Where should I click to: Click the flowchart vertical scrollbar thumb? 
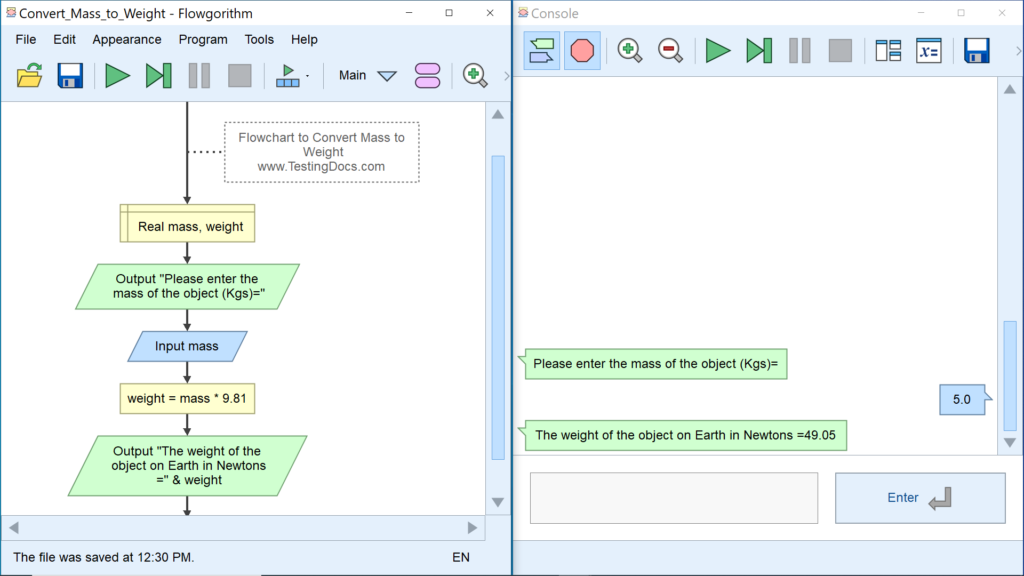pos(498,300)
